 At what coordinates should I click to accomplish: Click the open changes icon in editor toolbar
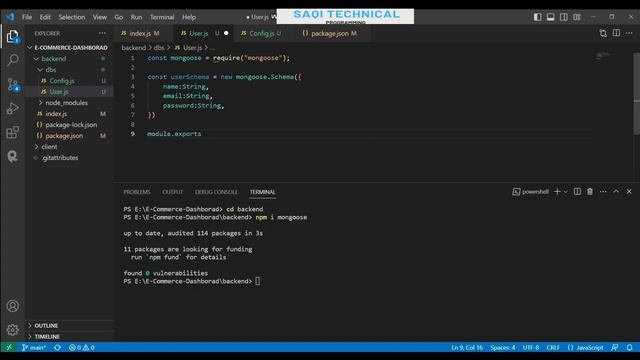coord(603,33)
